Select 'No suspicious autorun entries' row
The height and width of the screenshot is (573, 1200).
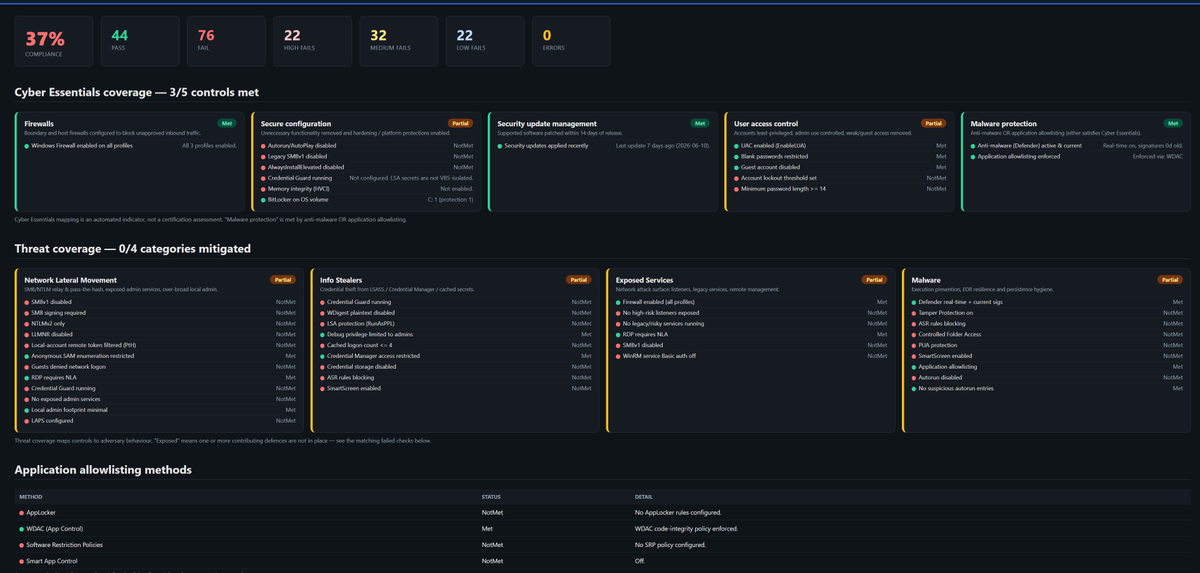point(1047,388)
